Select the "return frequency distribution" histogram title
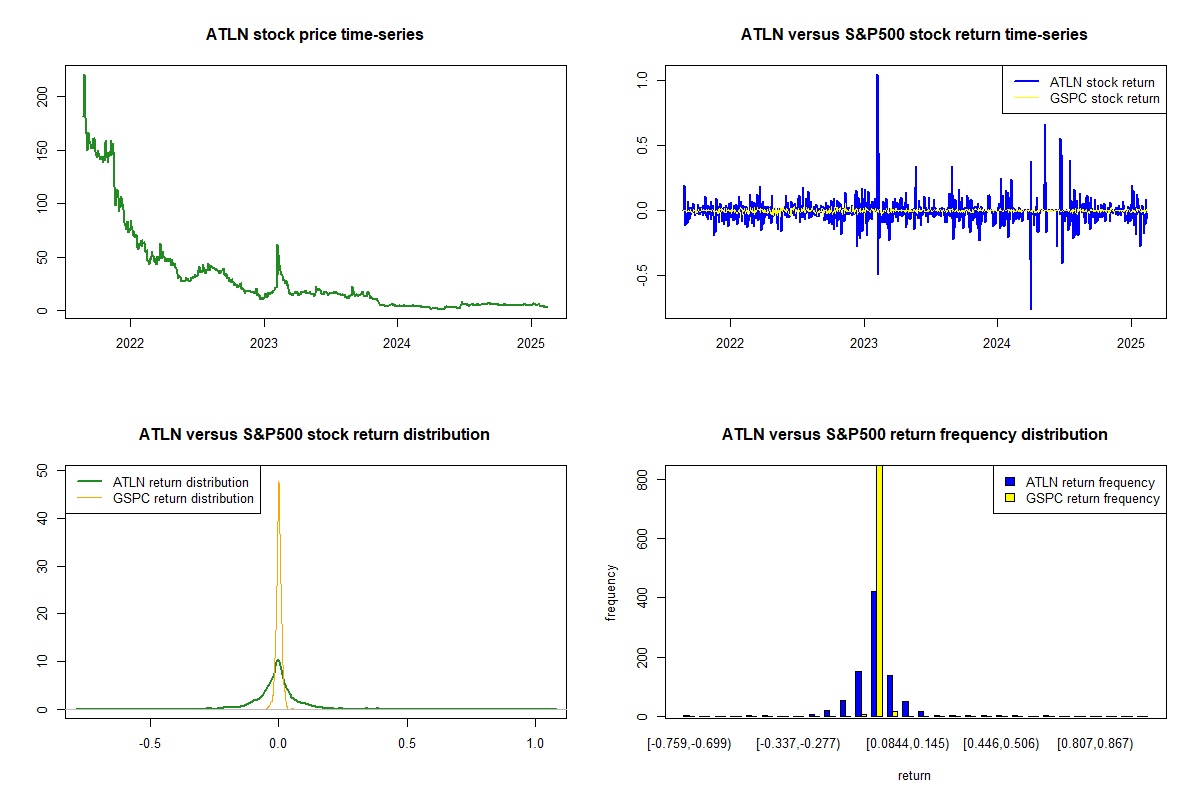This screenshot has height=800, width=1200. pos(914,435)
